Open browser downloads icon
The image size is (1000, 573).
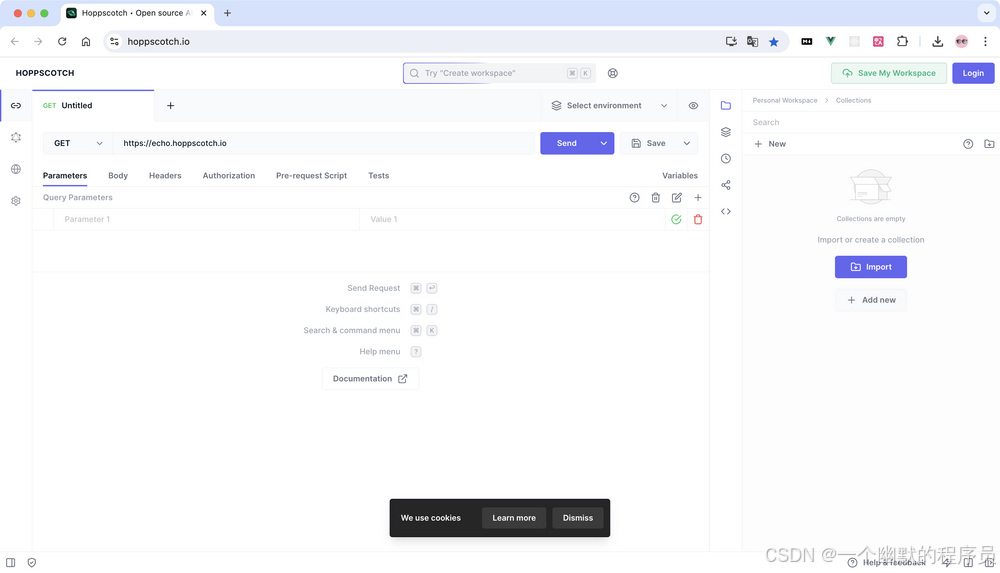coord(938,41)
